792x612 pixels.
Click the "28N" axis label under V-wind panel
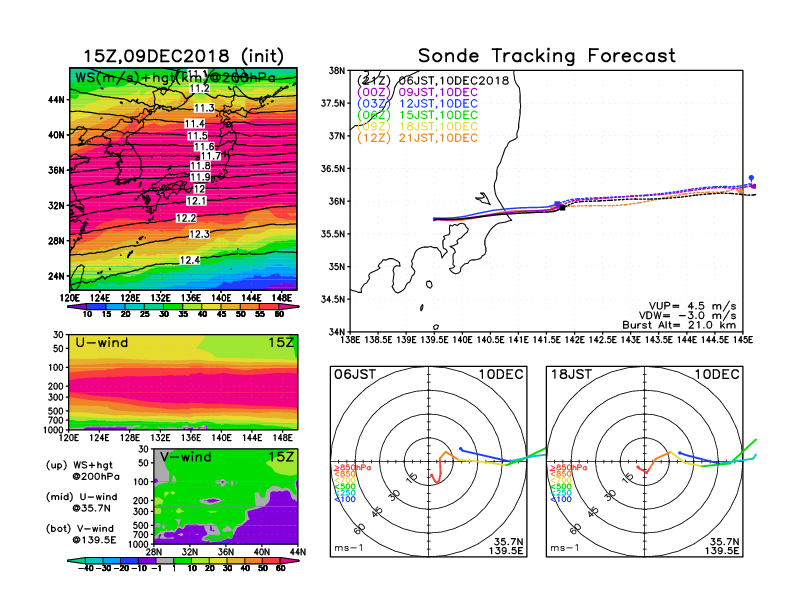click(x=154, y=551)
